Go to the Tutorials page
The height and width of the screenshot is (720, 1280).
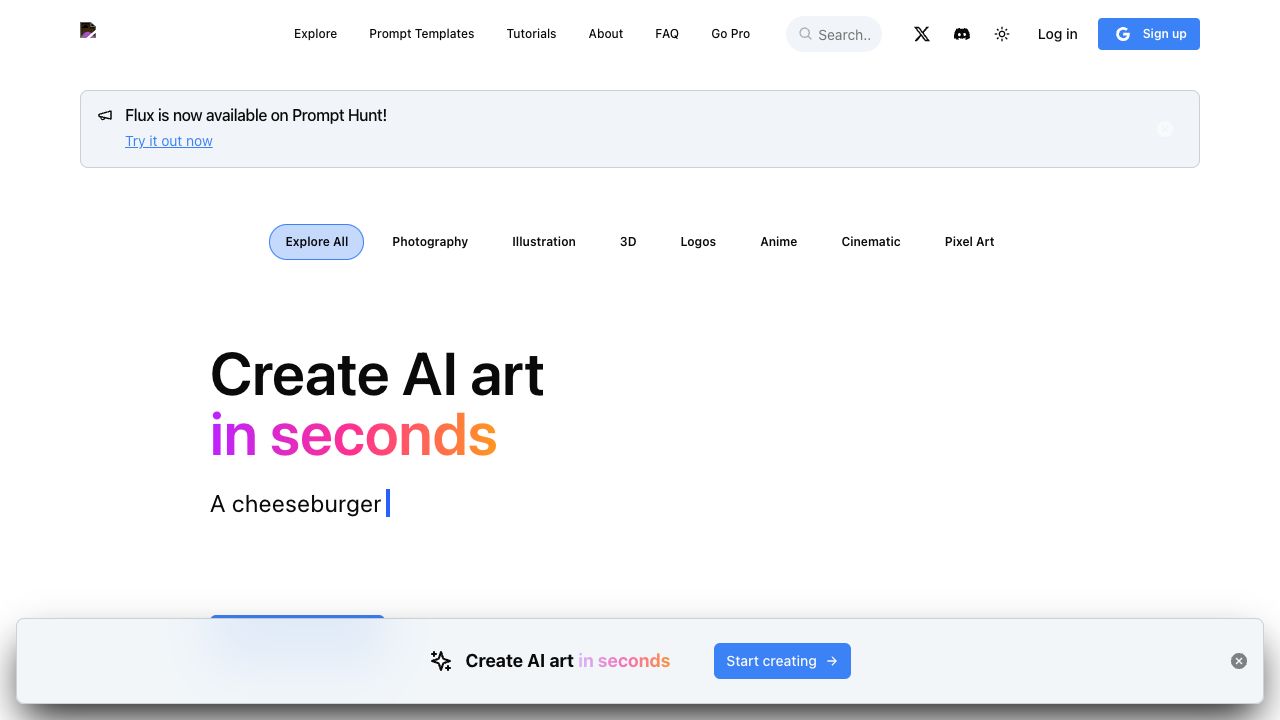531,34
